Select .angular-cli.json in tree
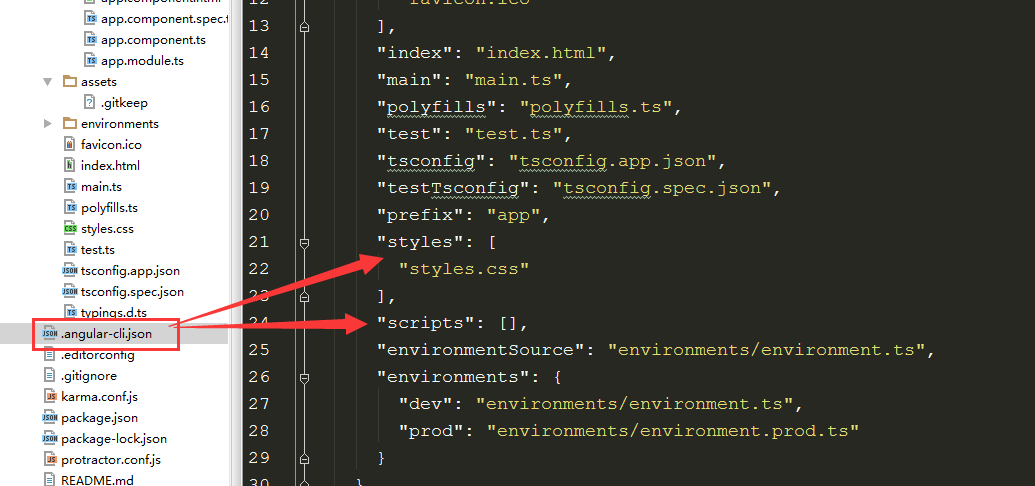The width and height of the screenshot is (1035, 486). click(x=106, y=334)
